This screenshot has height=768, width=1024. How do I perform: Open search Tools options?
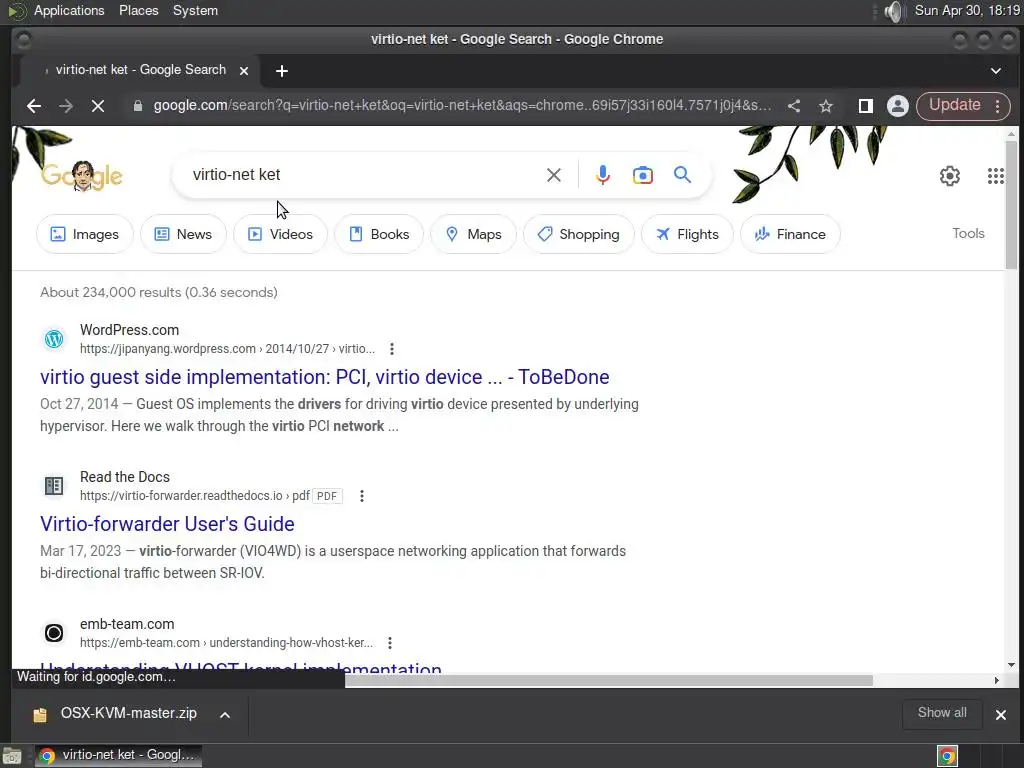click(x=968, y=233)
